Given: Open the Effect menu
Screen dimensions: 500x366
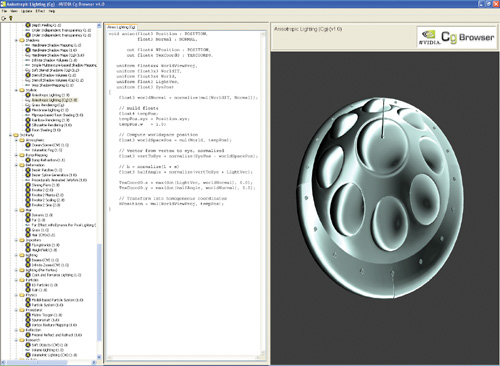Looking at the screenshot, I should (40, 11).
